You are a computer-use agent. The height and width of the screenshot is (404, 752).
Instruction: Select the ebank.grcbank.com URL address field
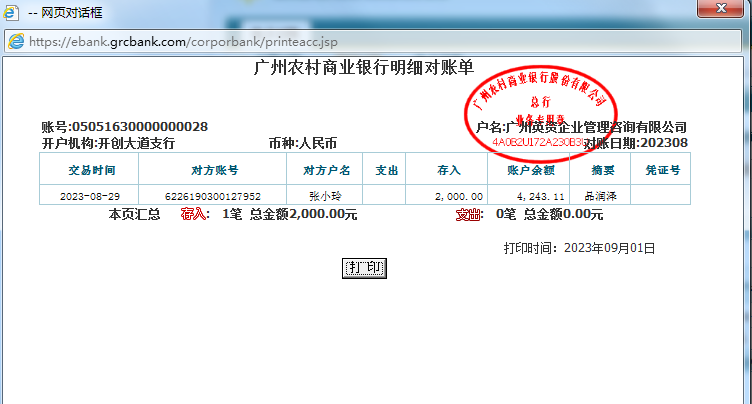[x=375, y=42]
